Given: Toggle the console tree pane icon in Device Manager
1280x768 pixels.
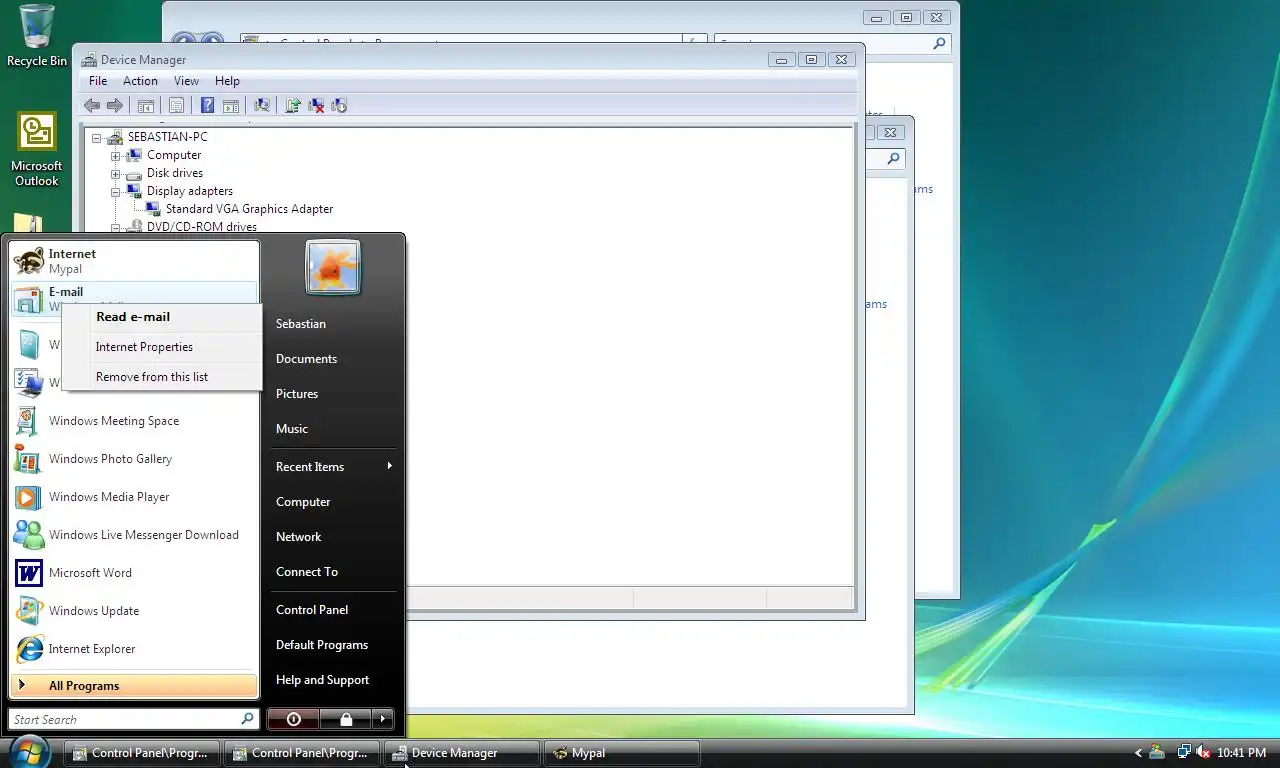Looking at the screenshot, I should (146, 105).
